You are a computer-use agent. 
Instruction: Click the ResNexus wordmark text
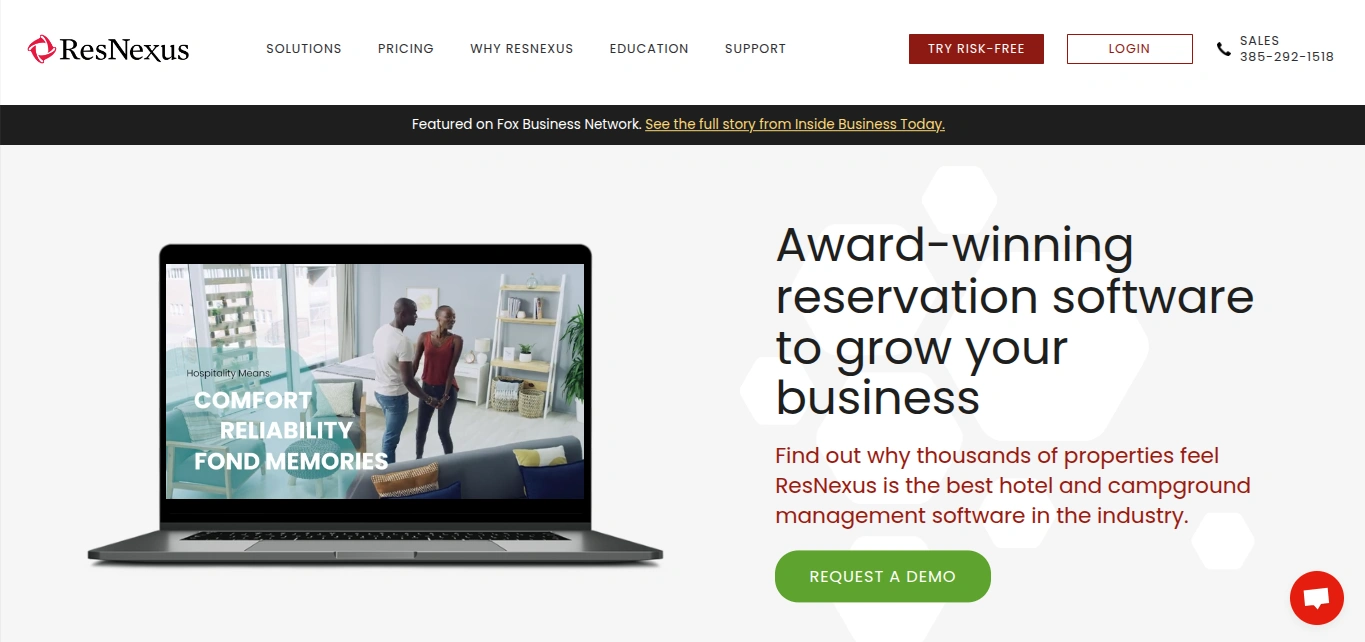(x=124, y=49)
